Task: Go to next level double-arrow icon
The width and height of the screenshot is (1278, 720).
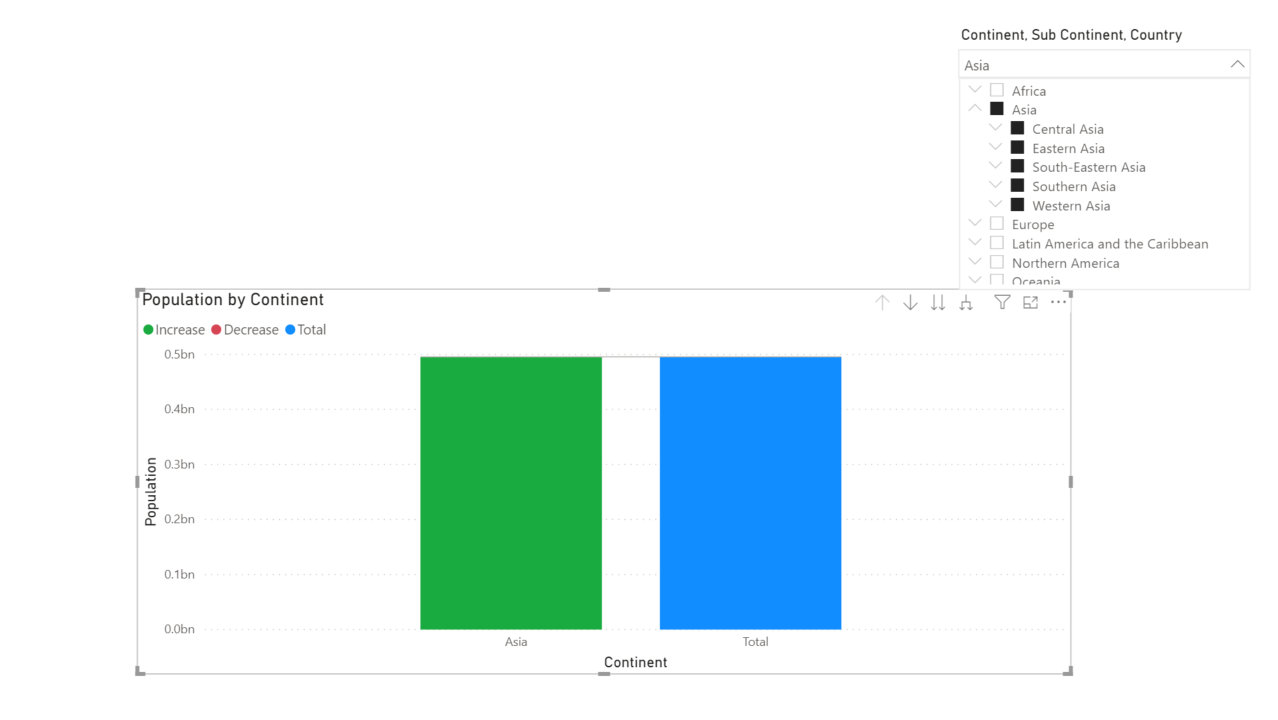Action: [x=938, y=302]
